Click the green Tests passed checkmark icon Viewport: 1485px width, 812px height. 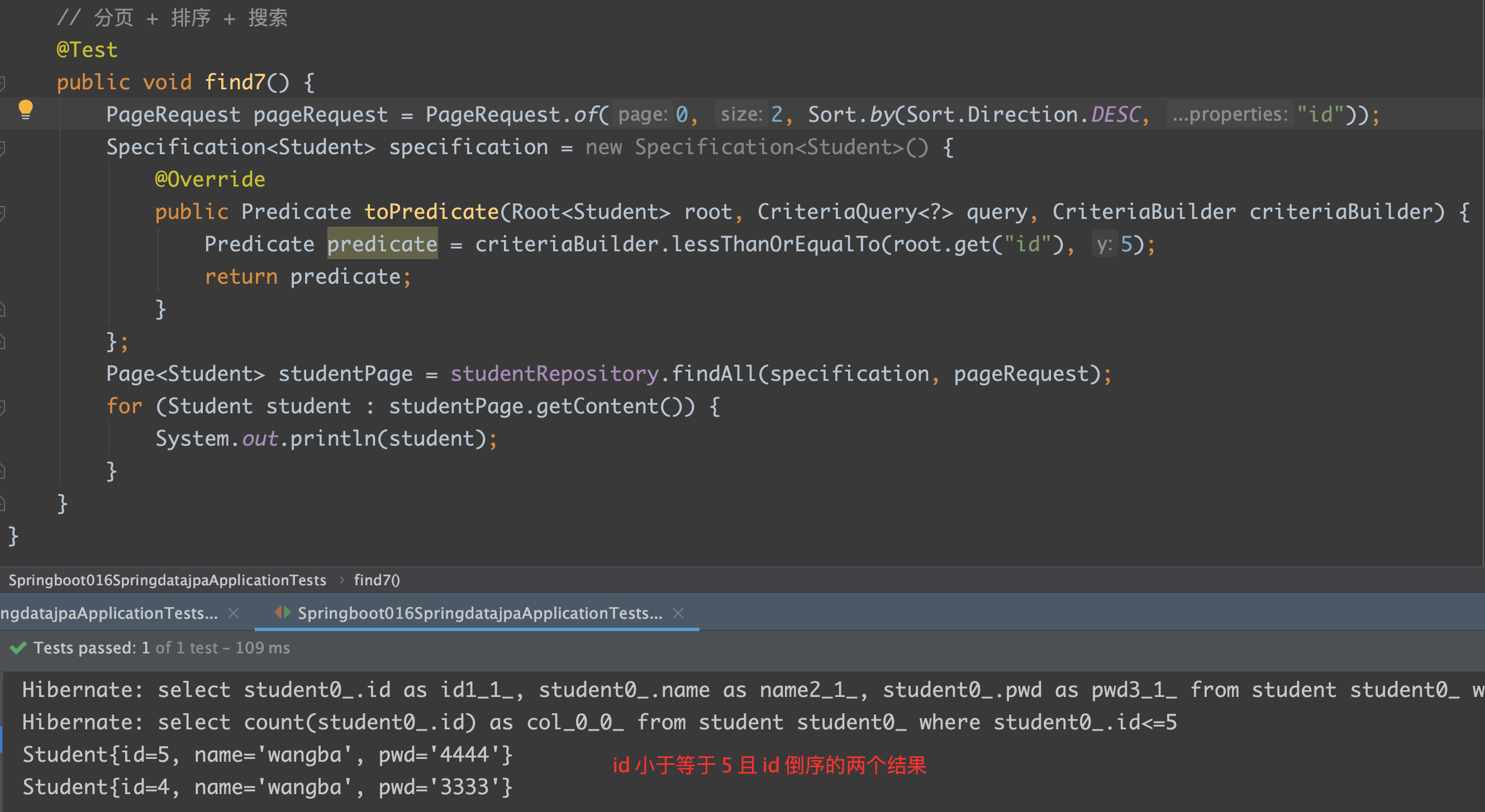coord(18,648)
